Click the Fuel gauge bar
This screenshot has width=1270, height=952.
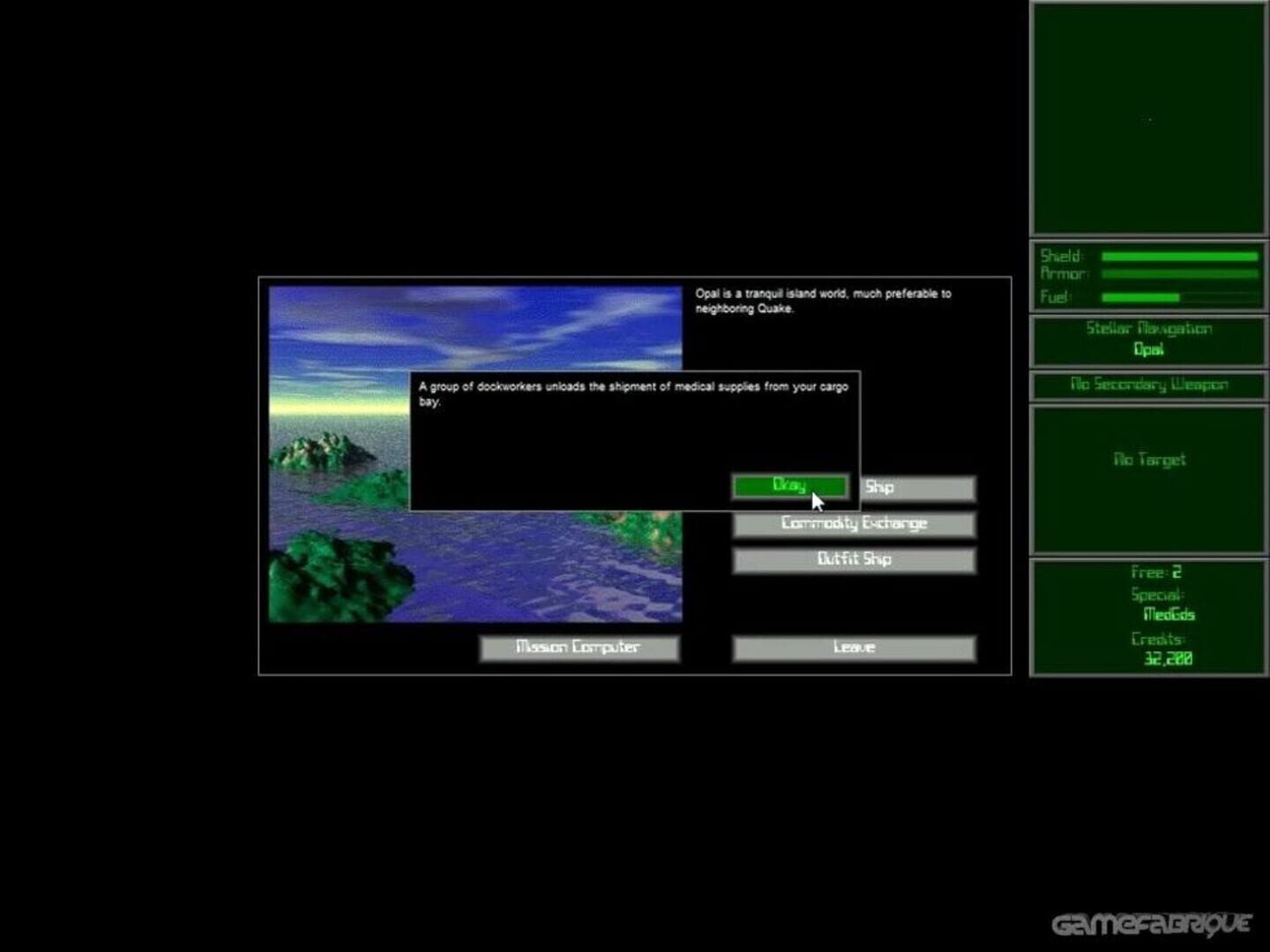click(x=1179, y=297)
